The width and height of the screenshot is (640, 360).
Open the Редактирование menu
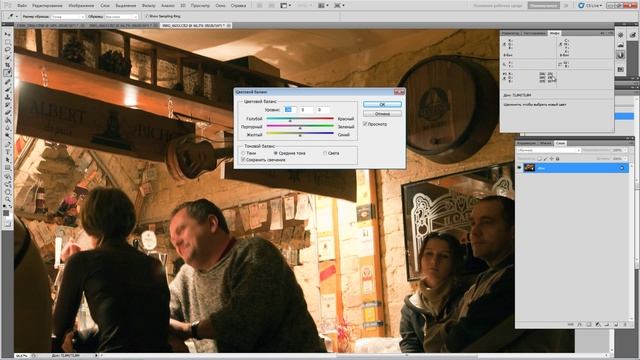coord(47,6)
